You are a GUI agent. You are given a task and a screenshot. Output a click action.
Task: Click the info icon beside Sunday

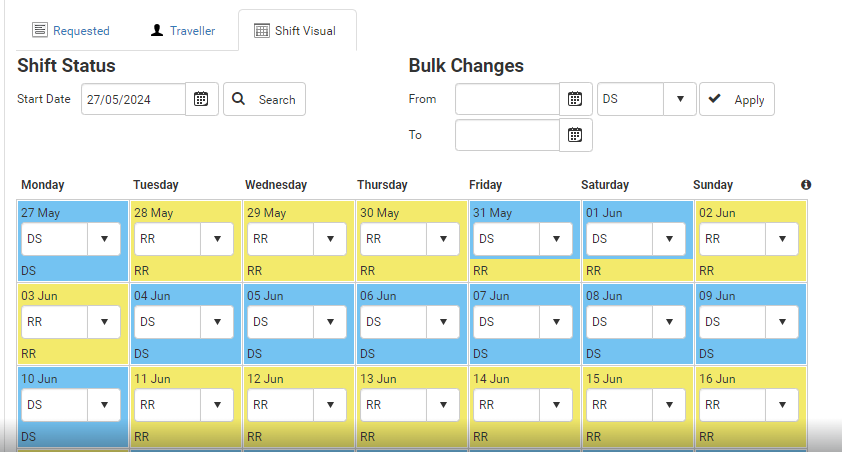click(x=805, y=185)
